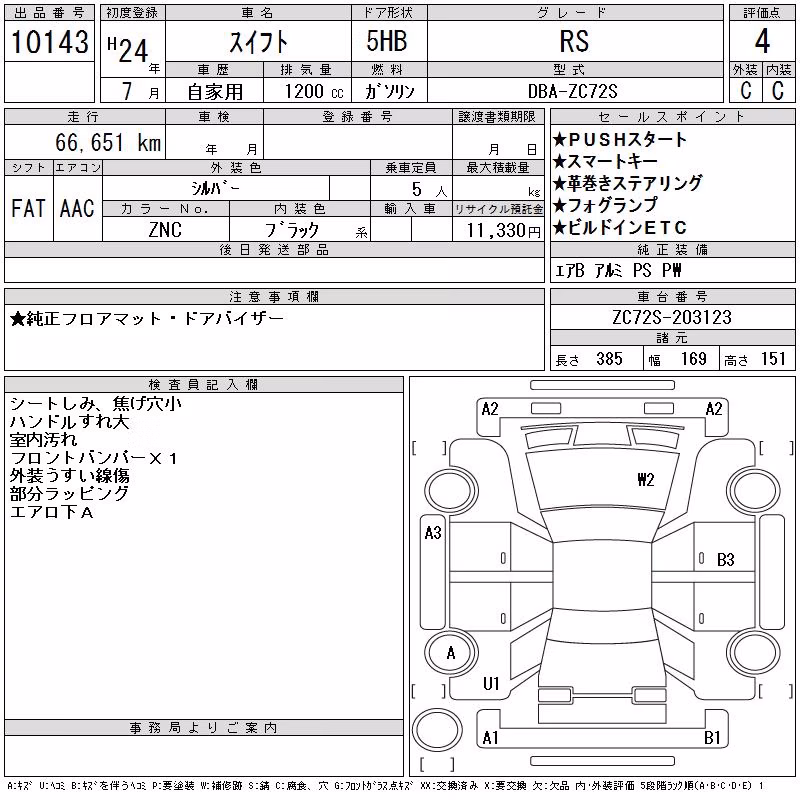The image size is (800, 800).
Task: Click A3 damage mark on the diagram
Action: tap(433, 533)
